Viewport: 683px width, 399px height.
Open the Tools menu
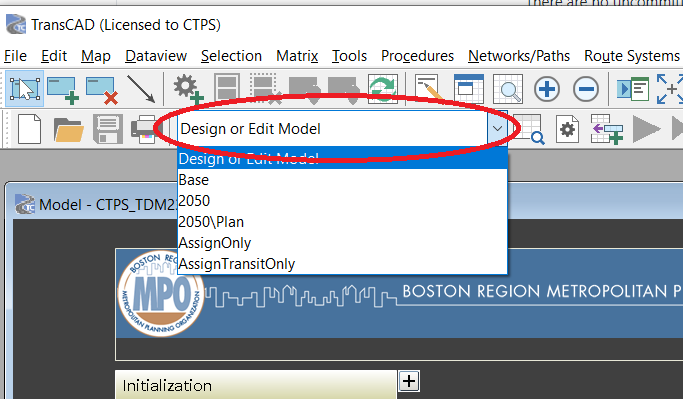[349, 56]
